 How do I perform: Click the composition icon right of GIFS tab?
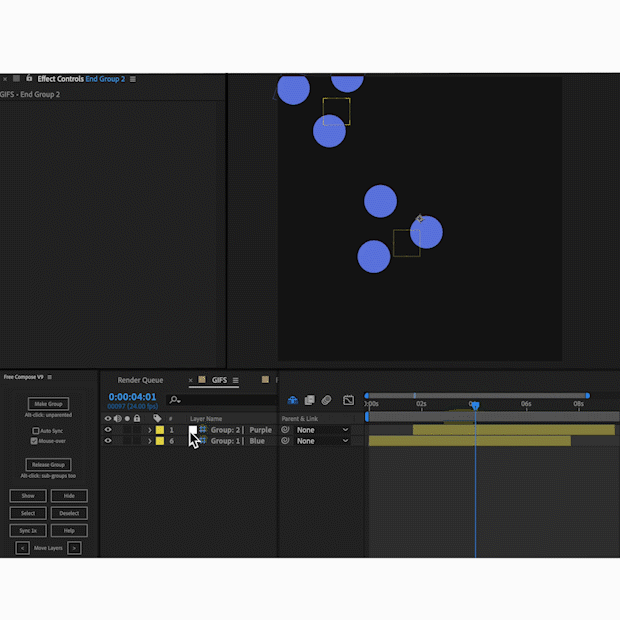click(265, 380)
